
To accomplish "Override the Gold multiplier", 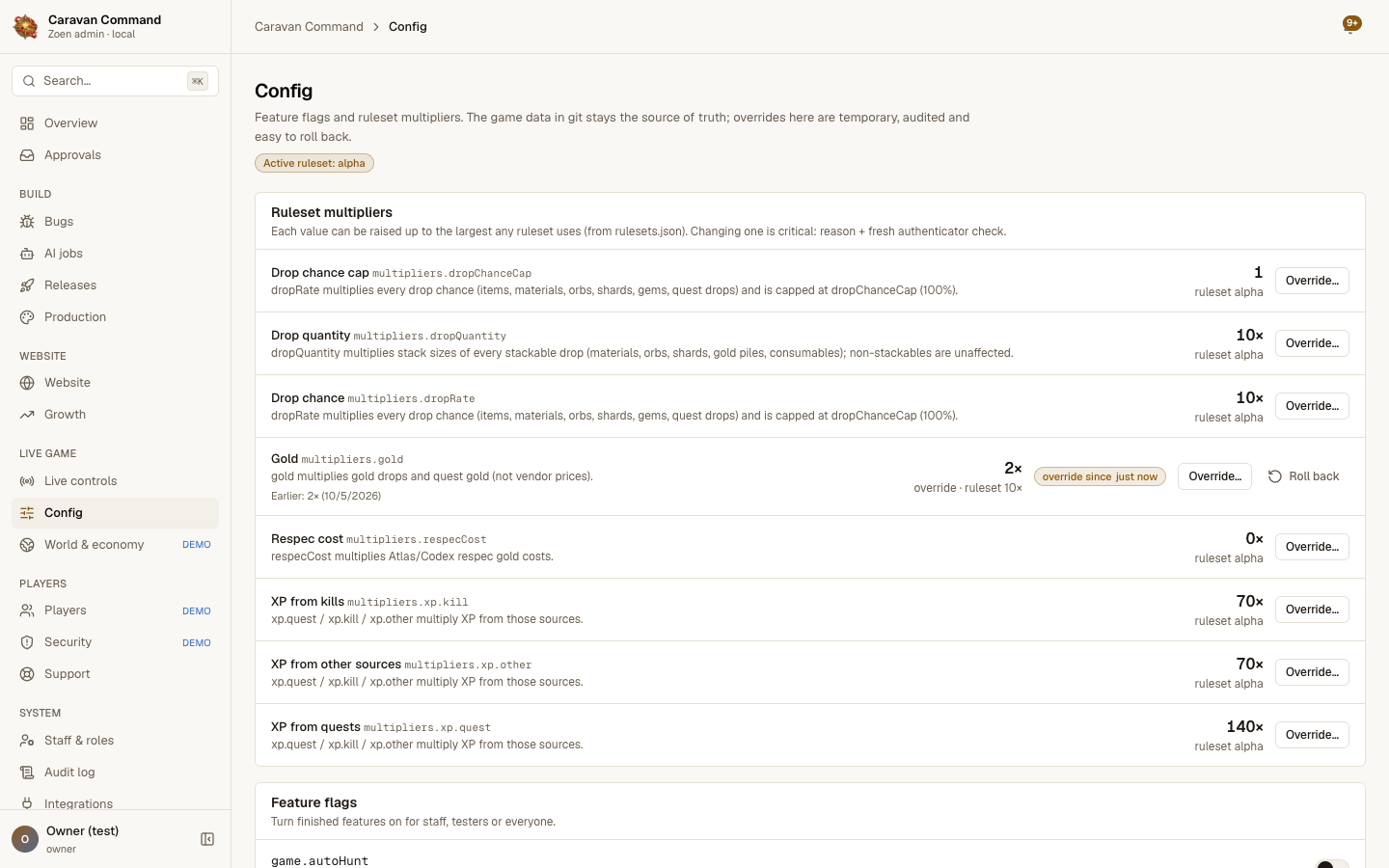I will 1214,476.
